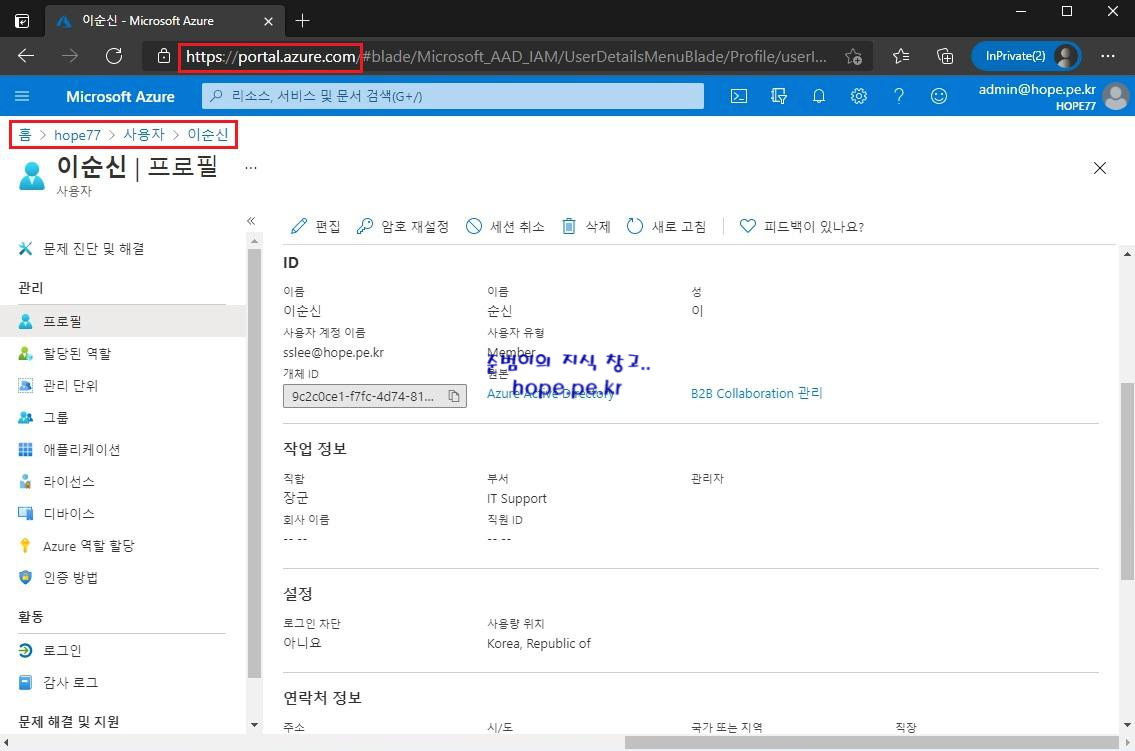Collapse the left menu with double chevron
This screenshot has width=1135, height=751.
coord(251,221)
